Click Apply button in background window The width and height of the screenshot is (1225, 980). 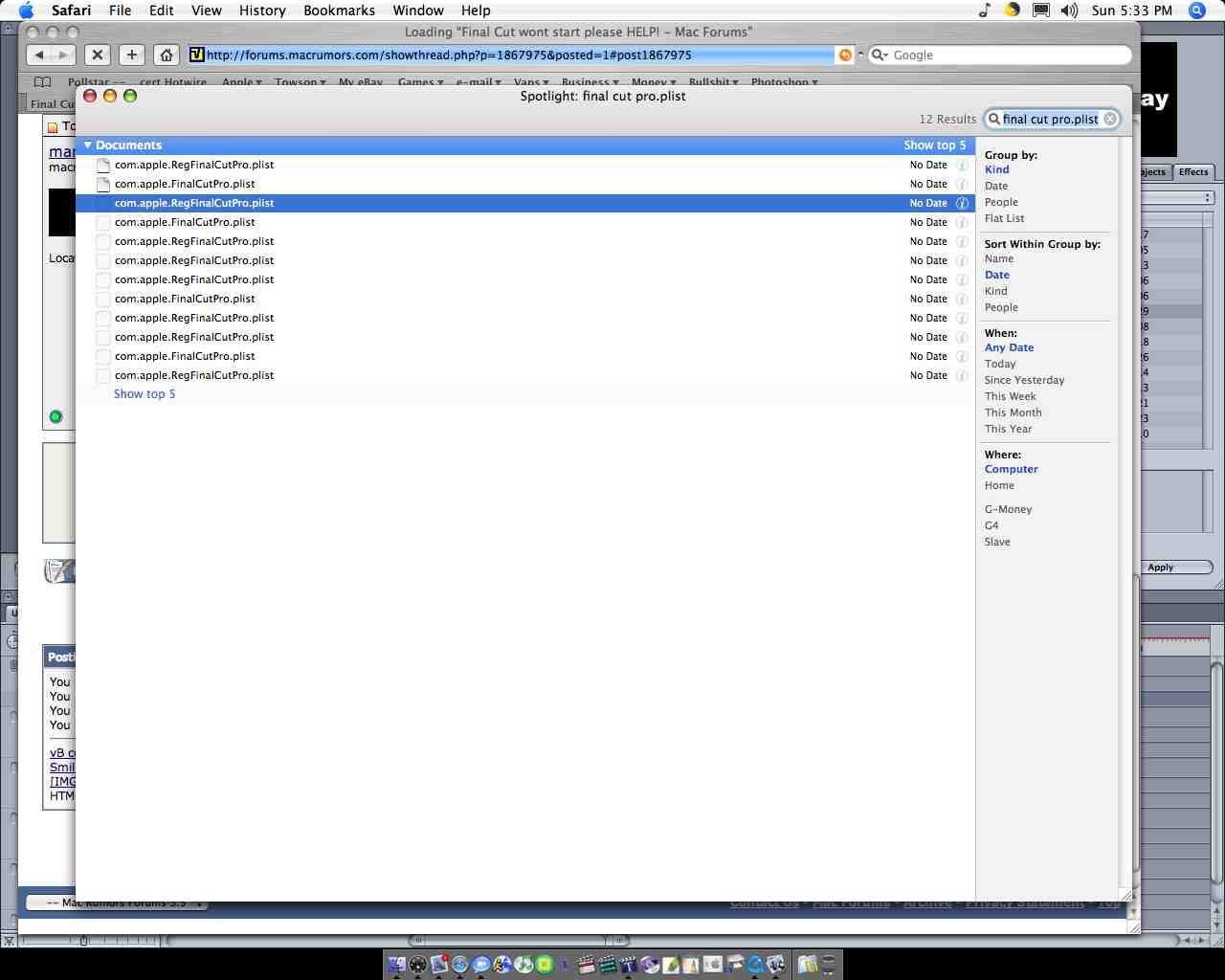[1160, 568]
